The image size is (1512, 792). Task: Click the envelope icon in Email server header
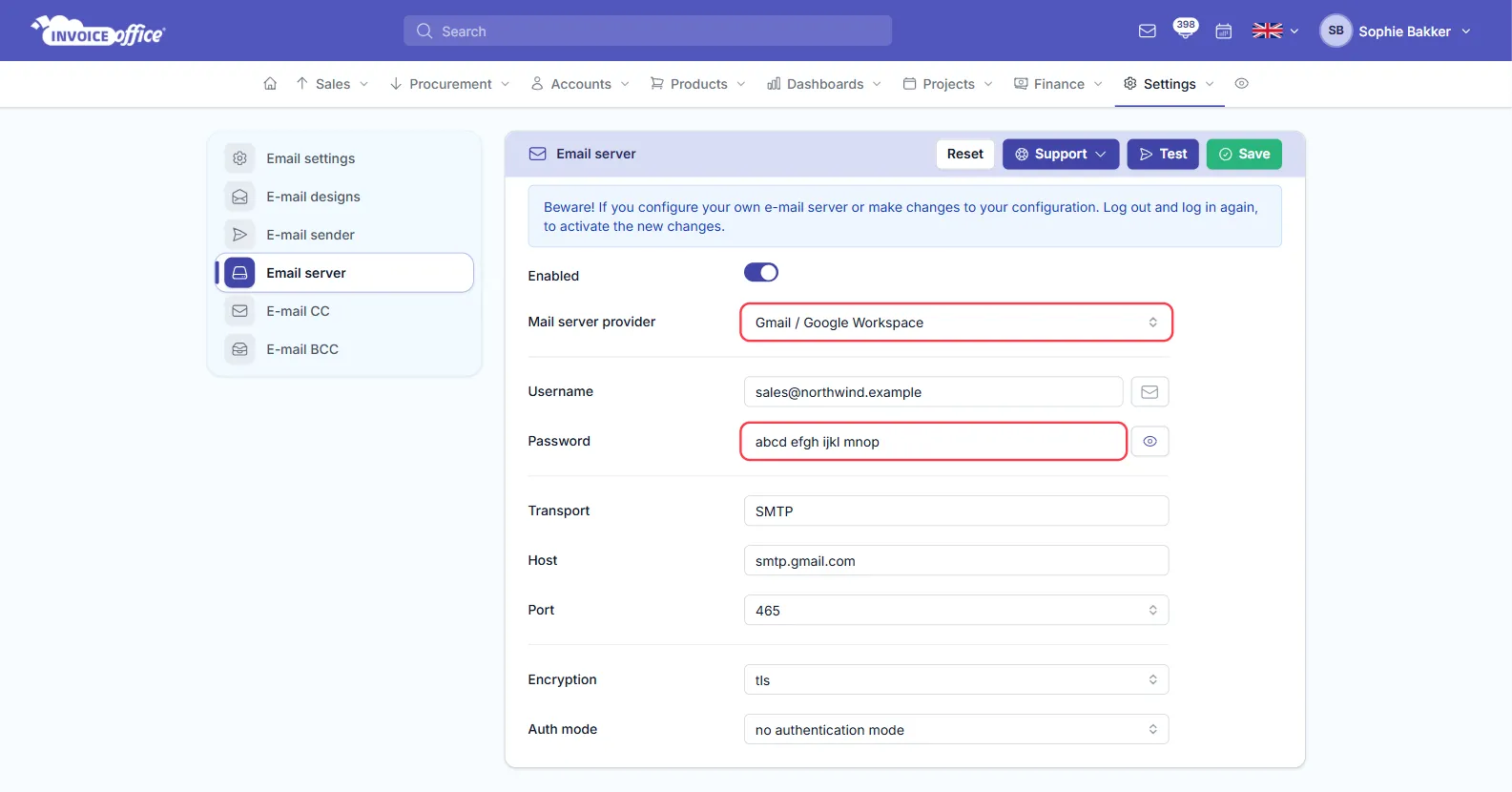pyautogui.click(x=538, y=154)
